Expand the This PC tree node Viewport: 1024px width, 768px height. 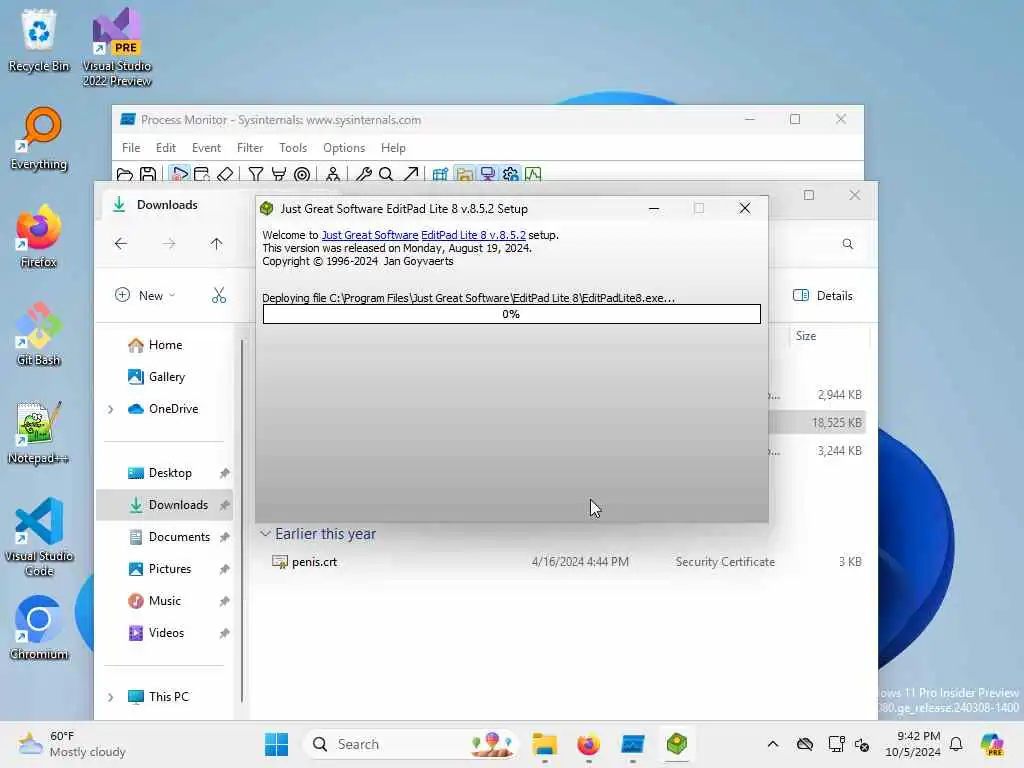tap(110, 697)
